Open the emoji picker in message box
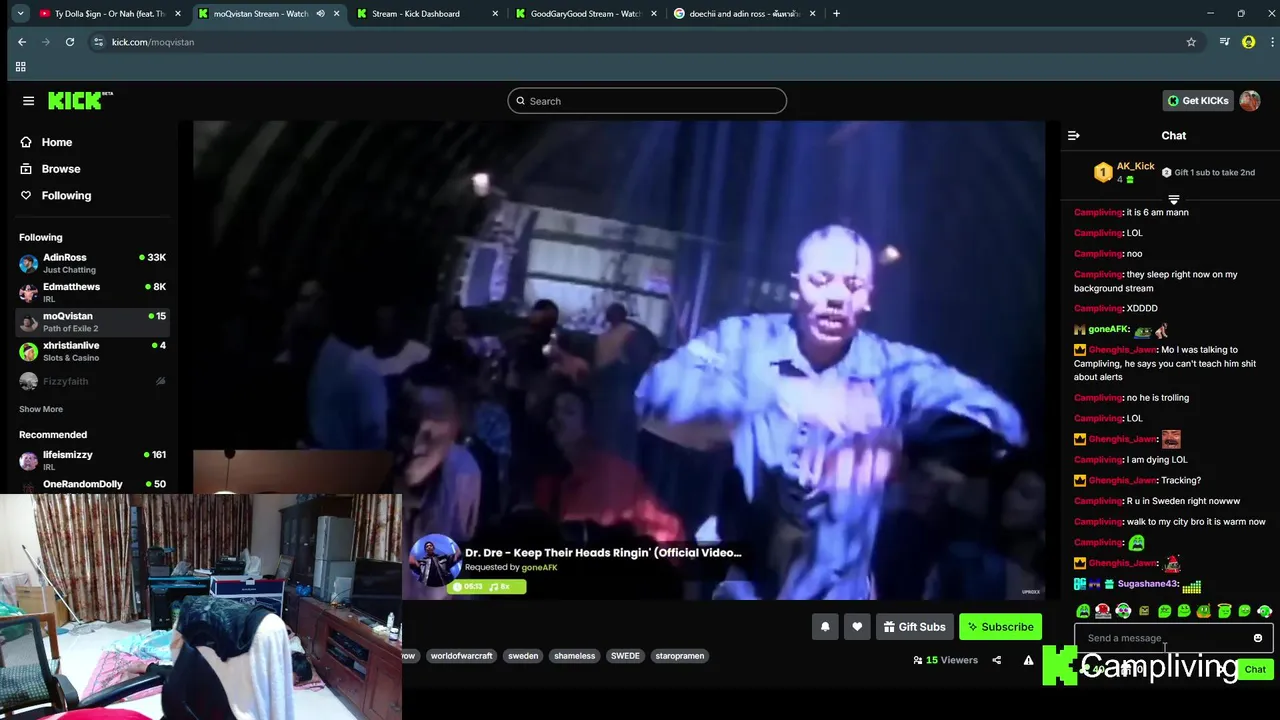The image size is (1280, 720). pos(1258,638)
